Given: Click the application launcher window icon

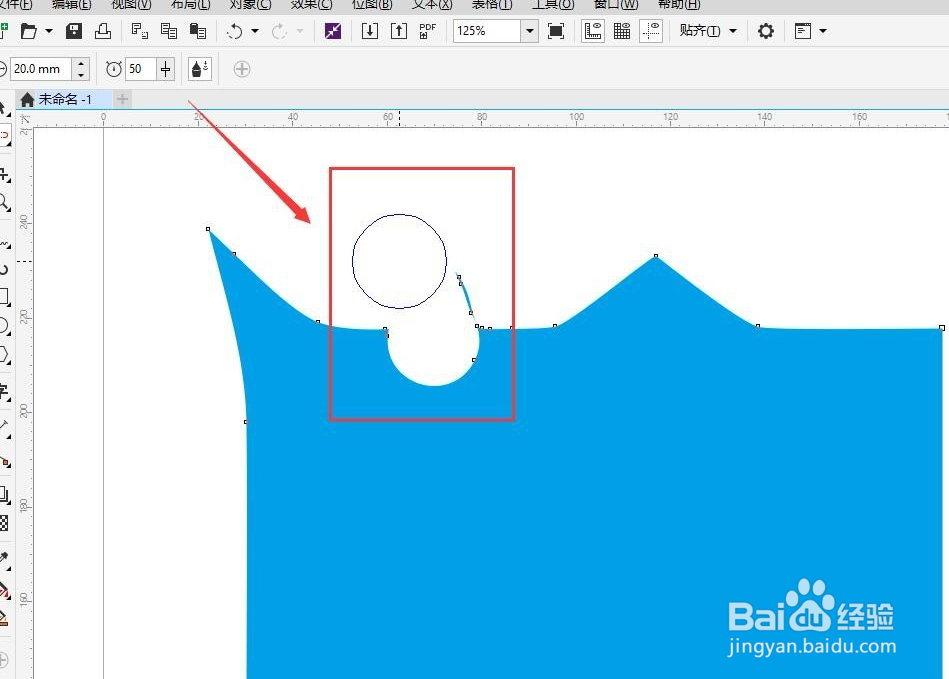Looking at the screenshot, I should coord(803,31).
